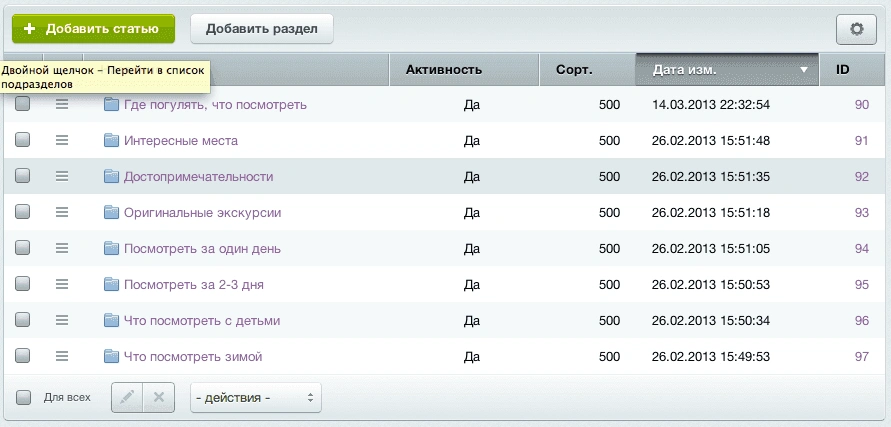Click date 26.02.2013 15:49:53
Screen dimensions: 891x427
[x=711, y=356]
